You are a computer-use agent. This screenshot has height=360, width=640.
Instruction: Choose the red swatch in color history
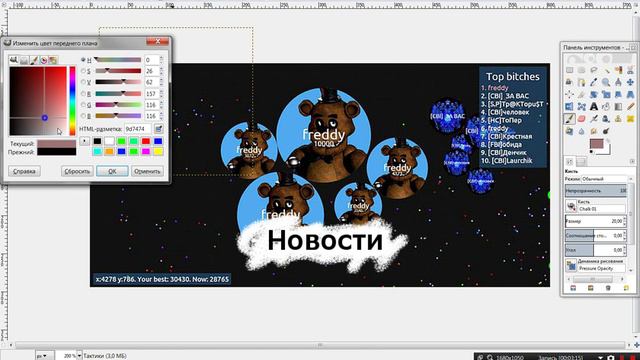(146, 141)
